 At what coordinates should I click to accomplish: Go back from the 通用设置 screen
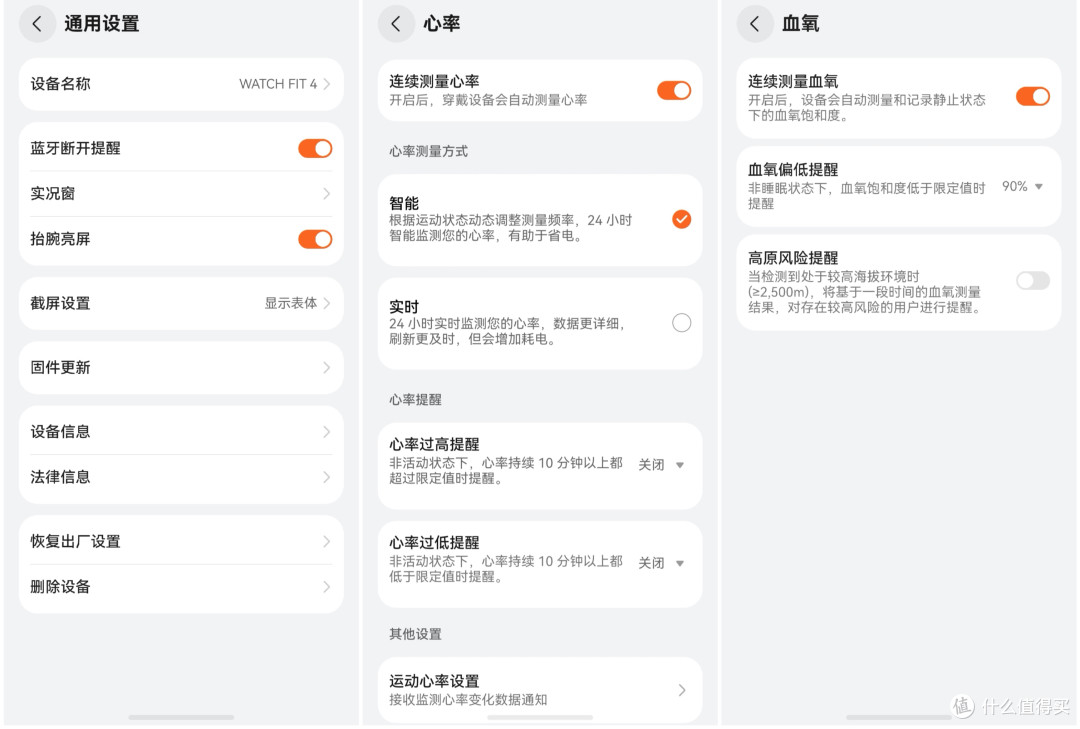pos(37,24)
